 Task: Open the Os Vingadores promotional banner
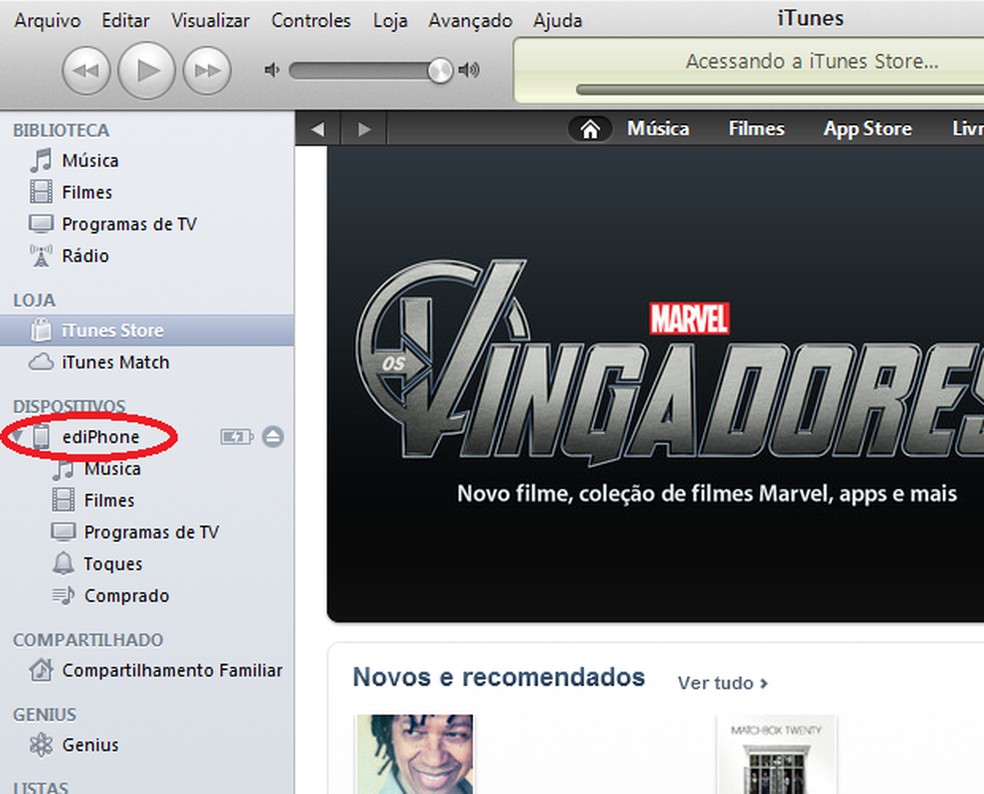click(x=655, y=384)
